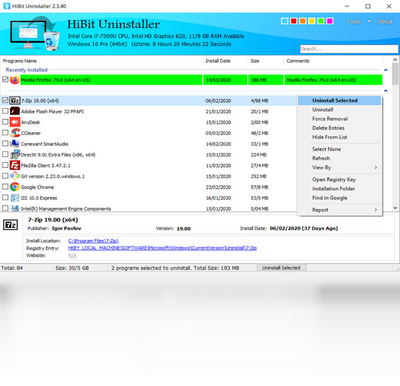This screenshot has height=386, width=400.
Task: Click the CCleaner icon
Action: (15, 133)
